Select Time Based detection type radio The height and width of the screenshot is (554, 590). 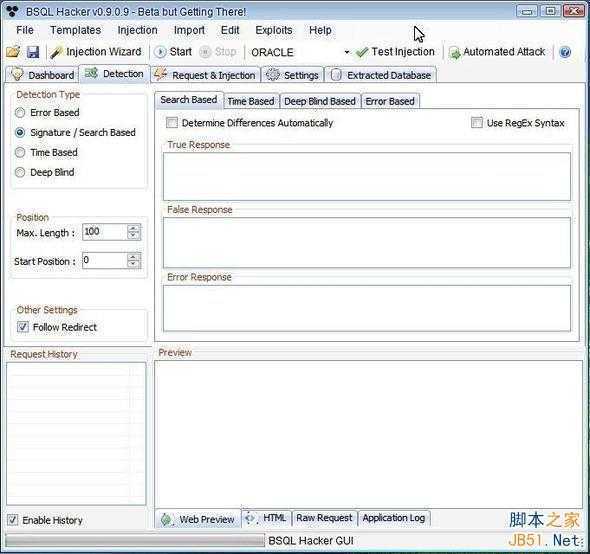tap(20, 152)
